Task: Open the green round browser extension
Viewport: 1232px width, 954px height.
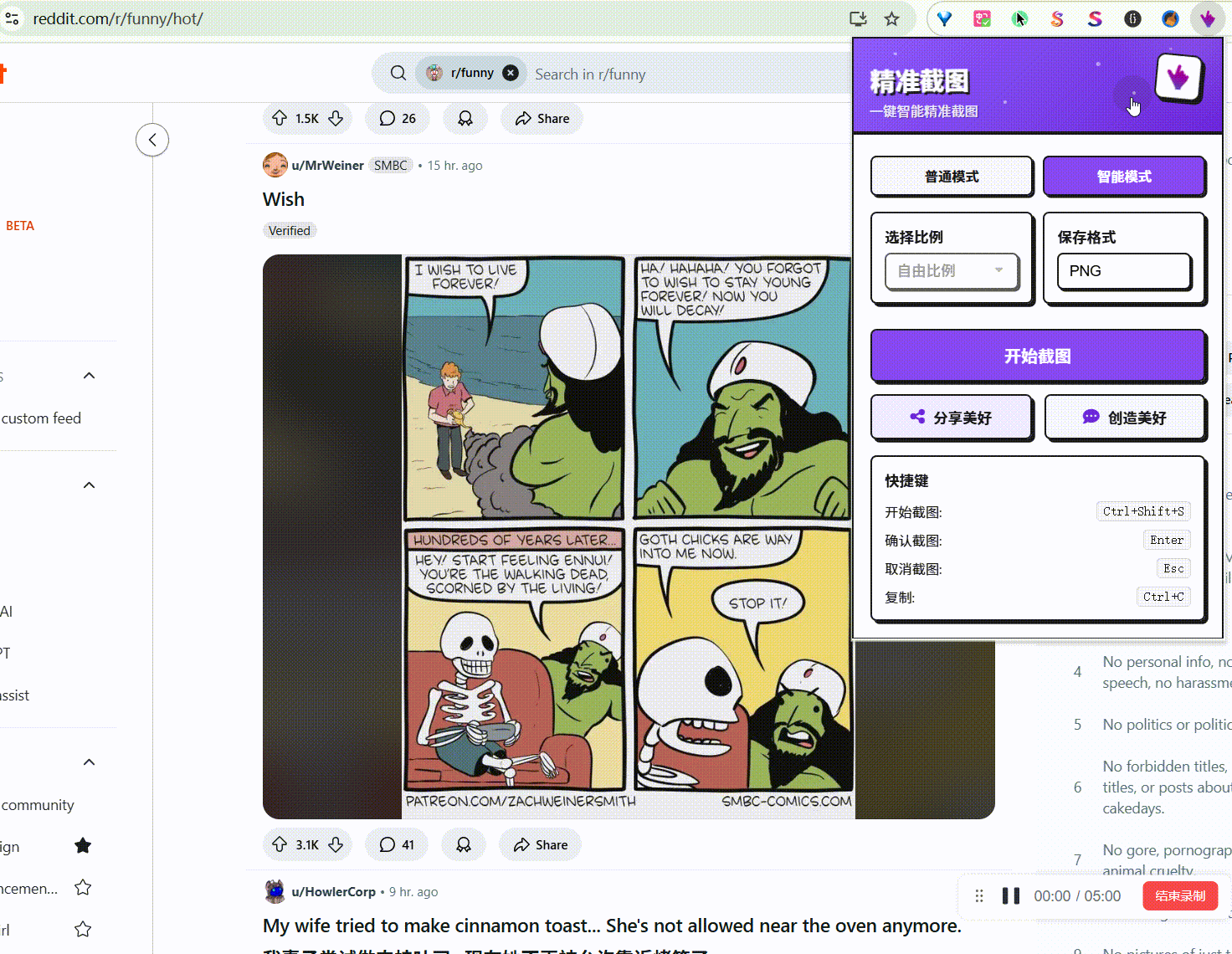Action: (x=1019, y=18)
